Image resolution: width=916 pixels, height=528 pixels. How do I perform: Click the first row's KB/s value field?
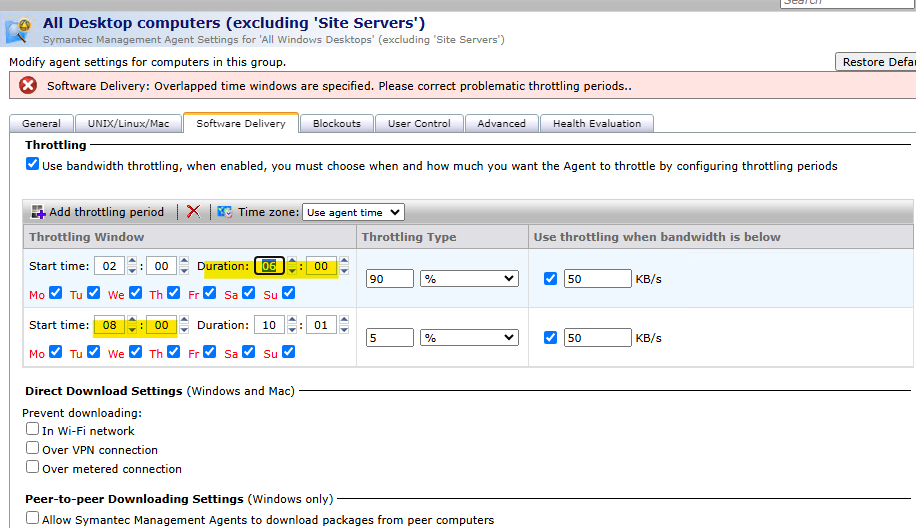coord(597,279)
